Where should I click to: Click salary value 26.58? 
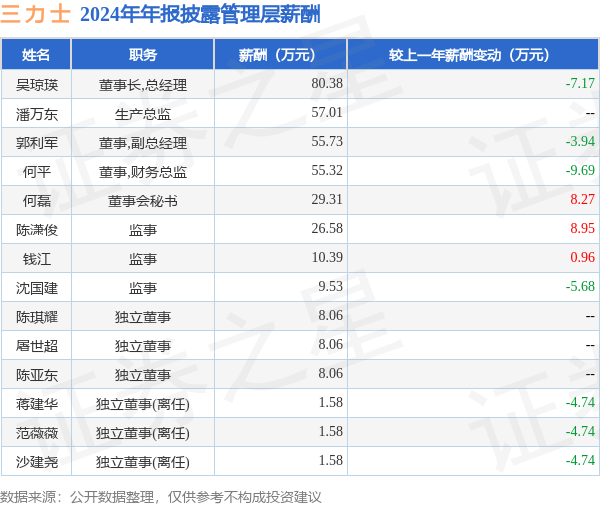tap(327, 229)
